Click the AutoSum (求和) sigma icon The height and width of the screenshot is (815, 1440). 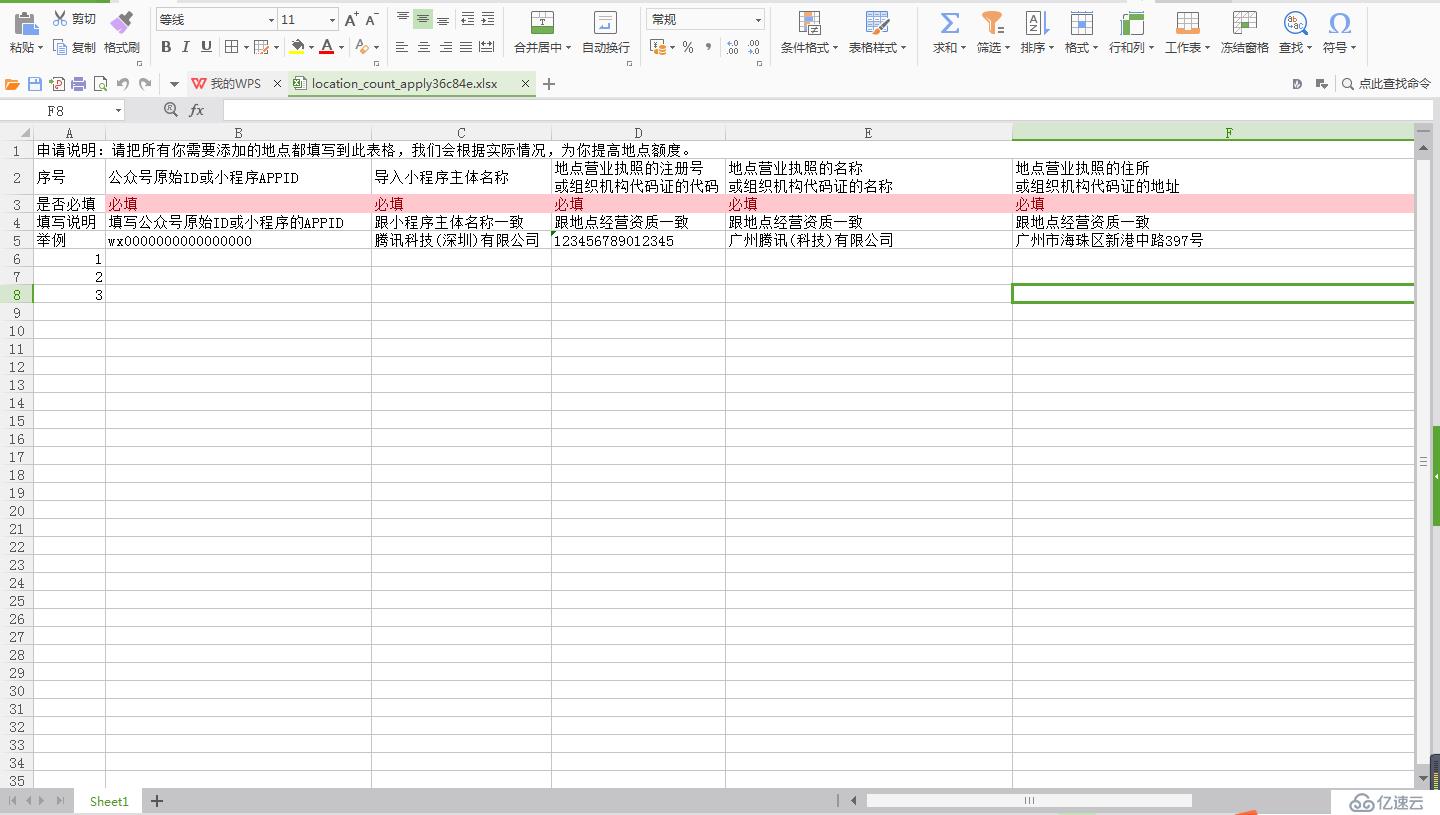(x=950, y=24)
